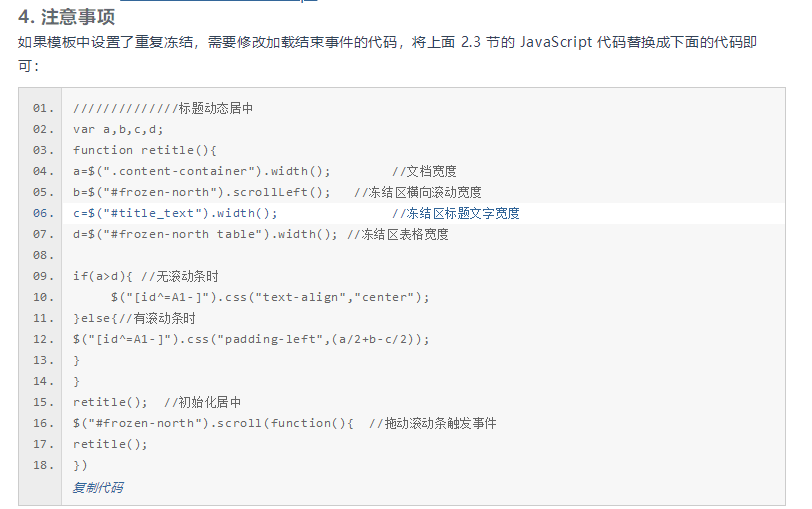Click the content-container width code line

point(265,171)
